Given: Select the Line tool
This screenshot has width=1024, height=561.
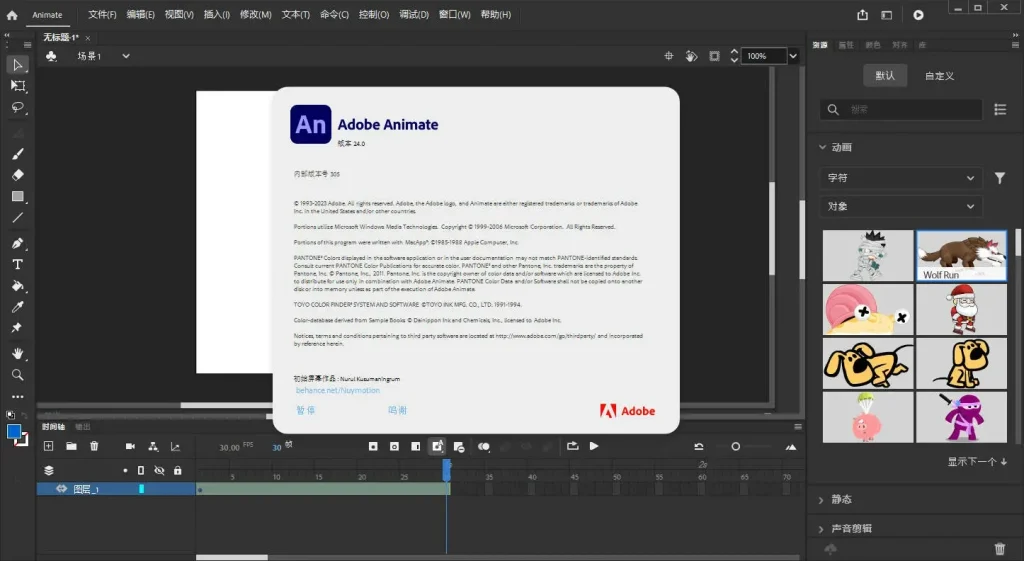Looking at the screenshot, I should [18, 218].
